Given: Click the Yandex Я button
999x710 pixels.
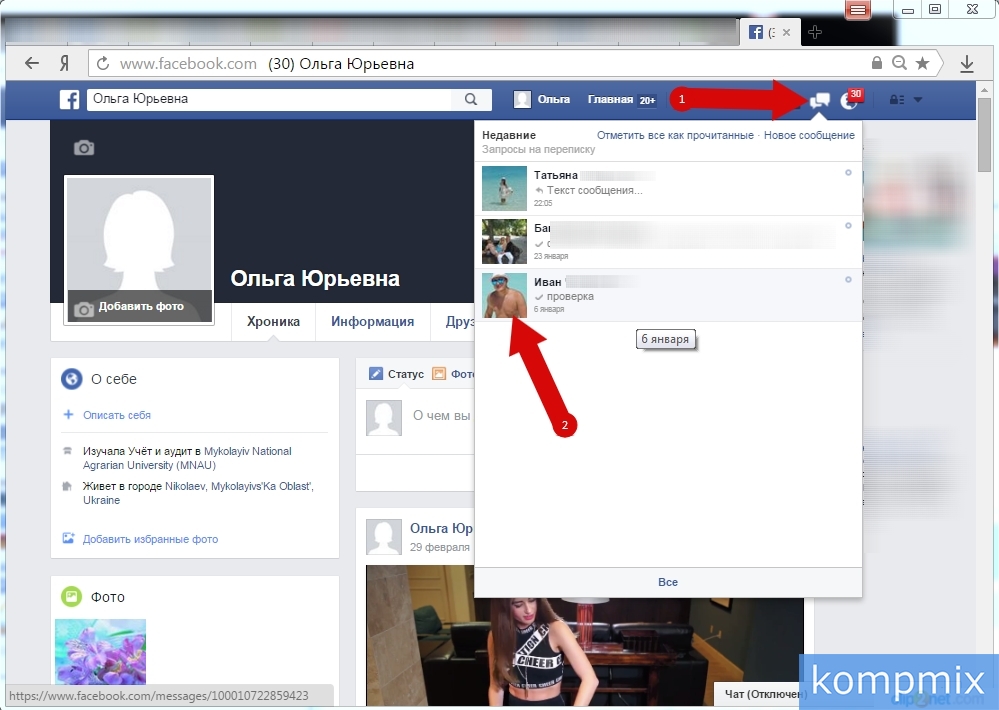Looking at the screenshot, I should click(64, 63).
